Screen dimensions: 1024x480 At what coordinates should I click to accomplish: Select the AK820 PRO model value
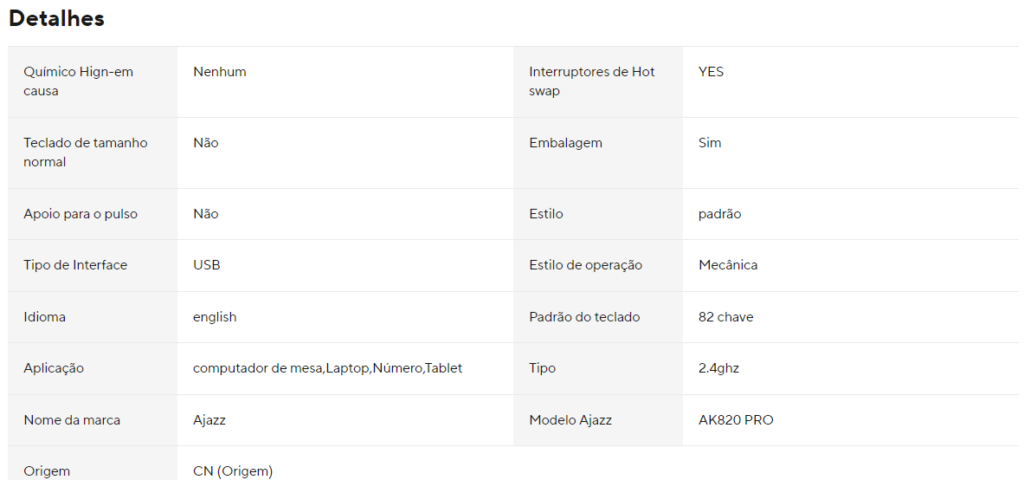(x=735, y=420)
